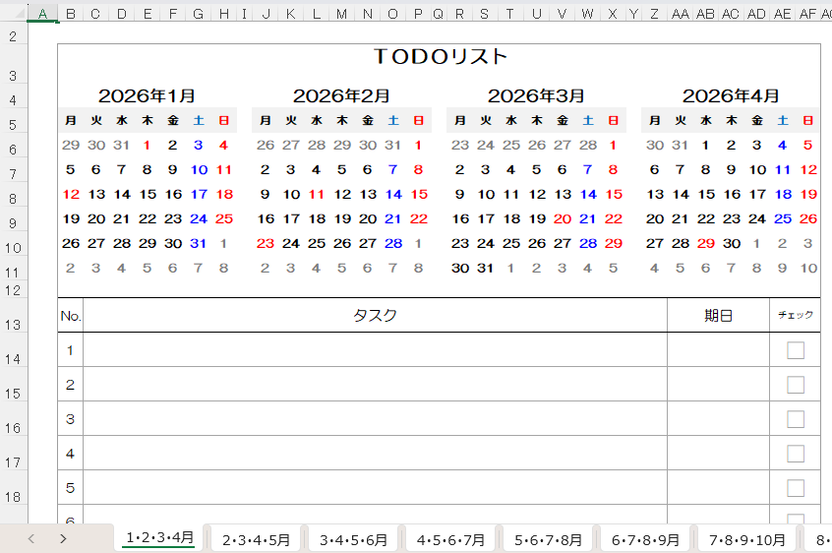
Task: Select the TODOリスト title cell
Action: (441, 57)
